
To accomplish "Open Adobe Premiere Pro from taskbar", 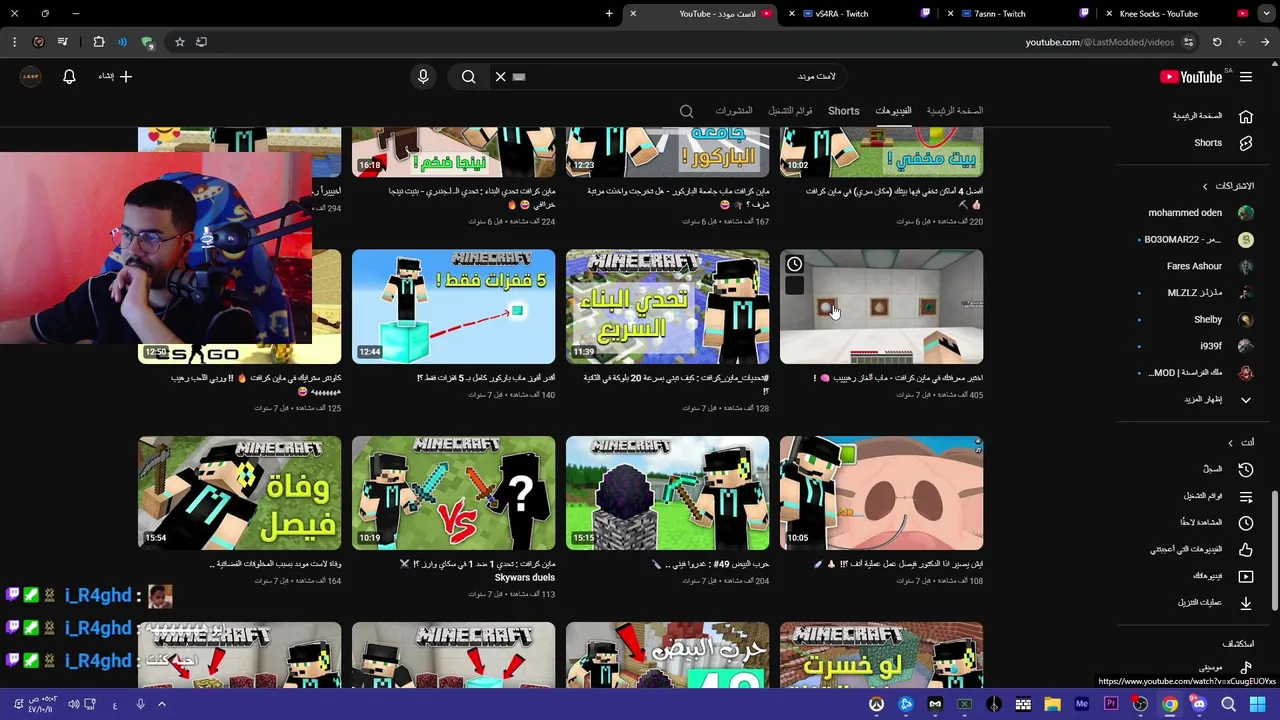I will pos(1111,704).
